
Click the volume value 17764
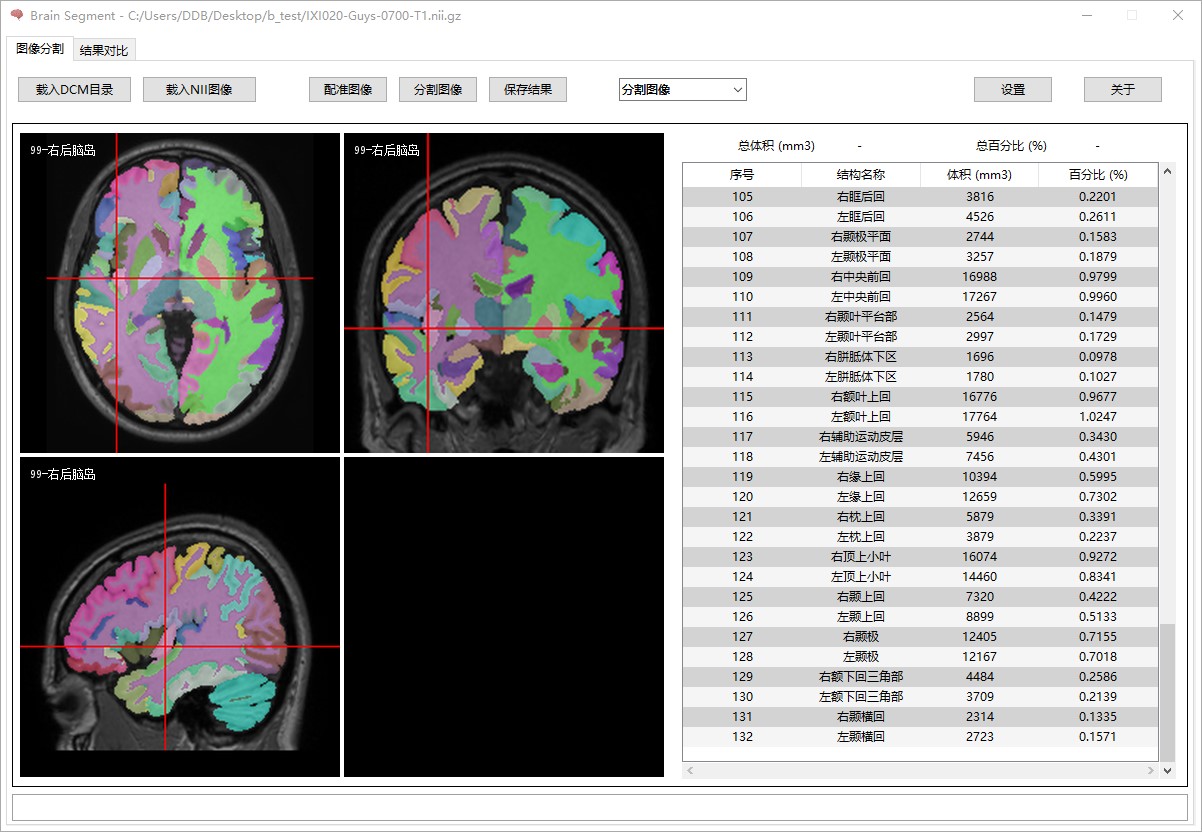(x=980, y=417)
